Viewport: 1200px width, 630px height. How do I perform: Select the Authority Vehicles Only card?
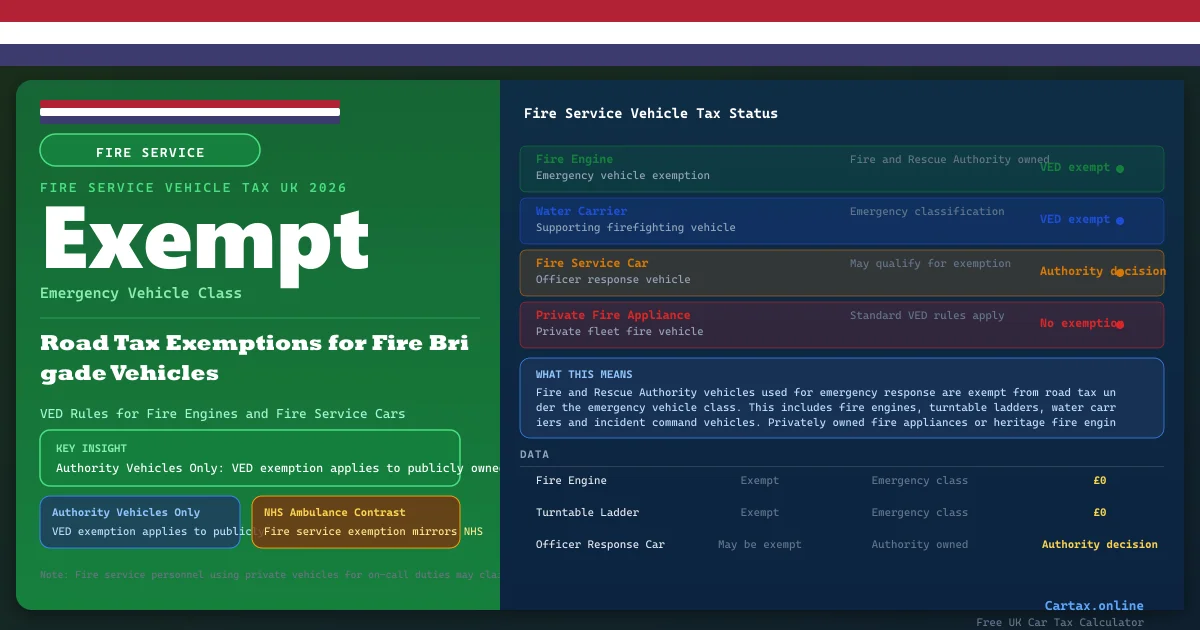click(140, 522)
